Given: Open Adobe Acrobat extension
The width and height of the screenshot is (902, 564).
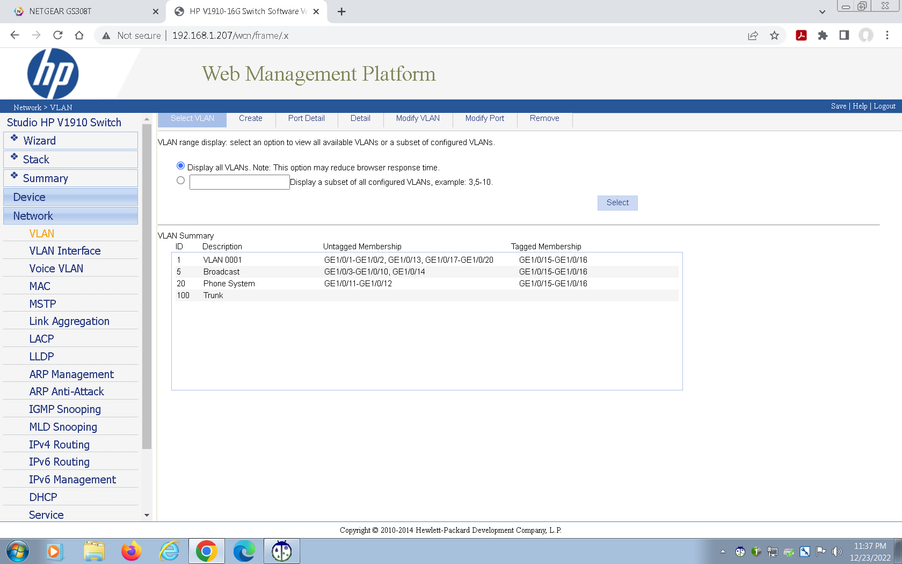Looking at the screenshot, I should 801,36.
